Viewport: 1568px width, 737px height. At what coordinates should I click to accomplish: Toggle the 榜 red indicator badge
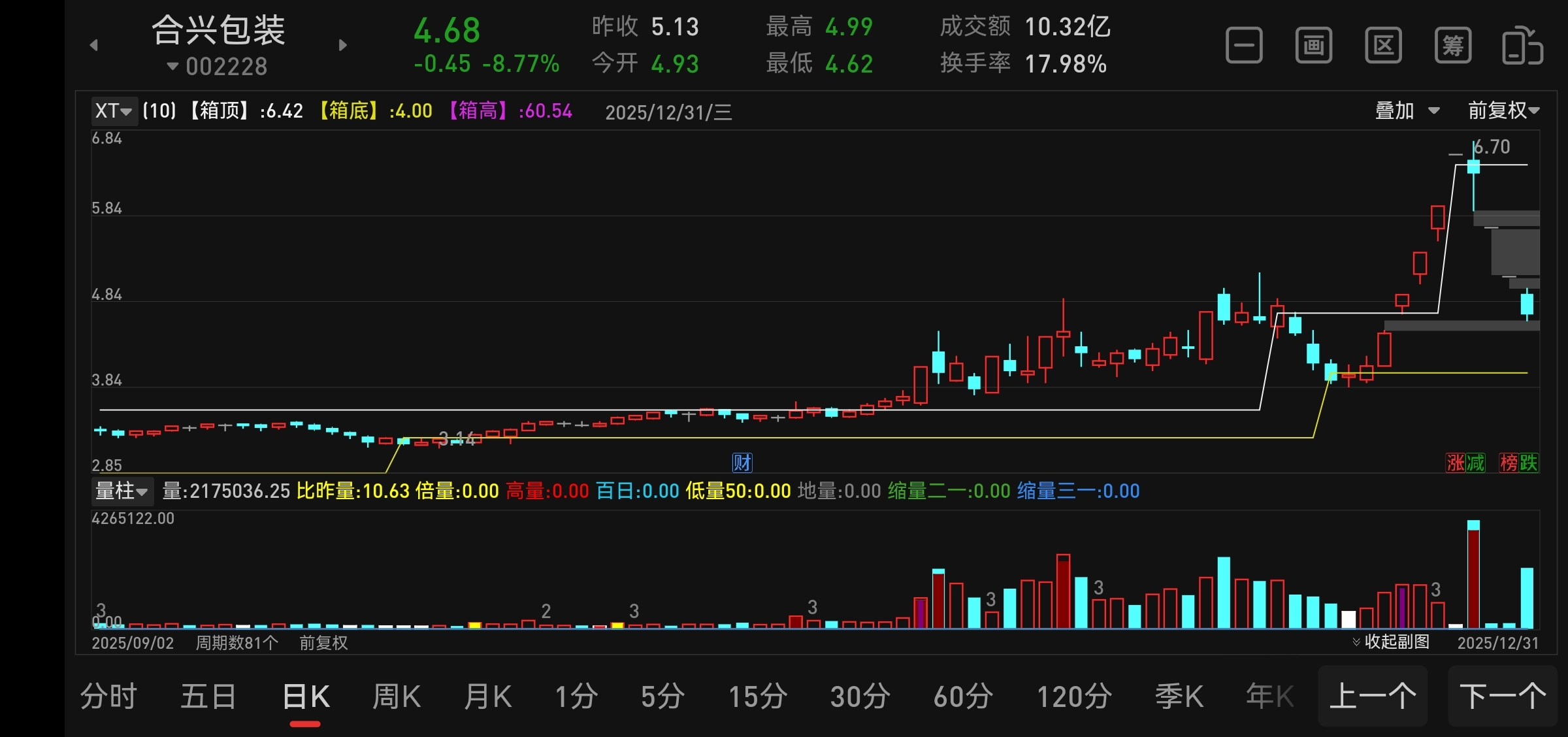pos(1509,463)
